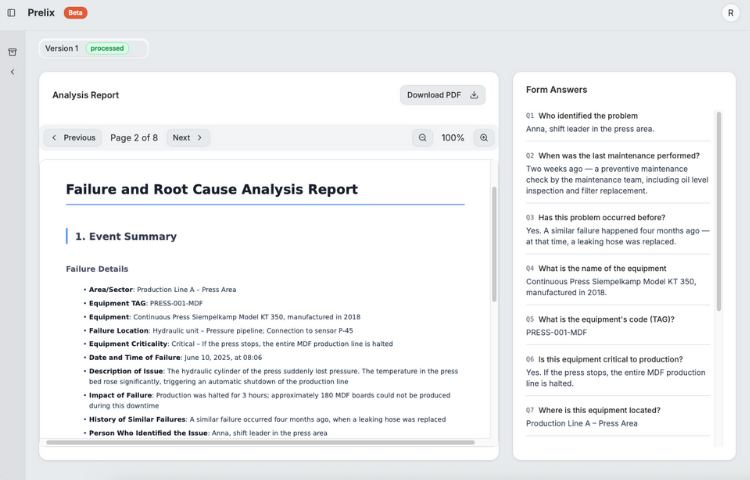
Task: Click the History of Similar Failures bullet
Action: pyautogui.click(x=267, y=419)
